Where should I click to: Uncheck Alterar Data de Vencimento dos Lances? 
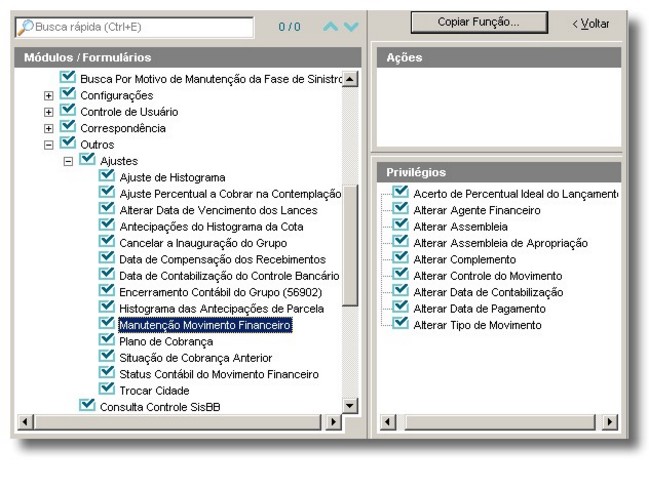pos(107,209)
